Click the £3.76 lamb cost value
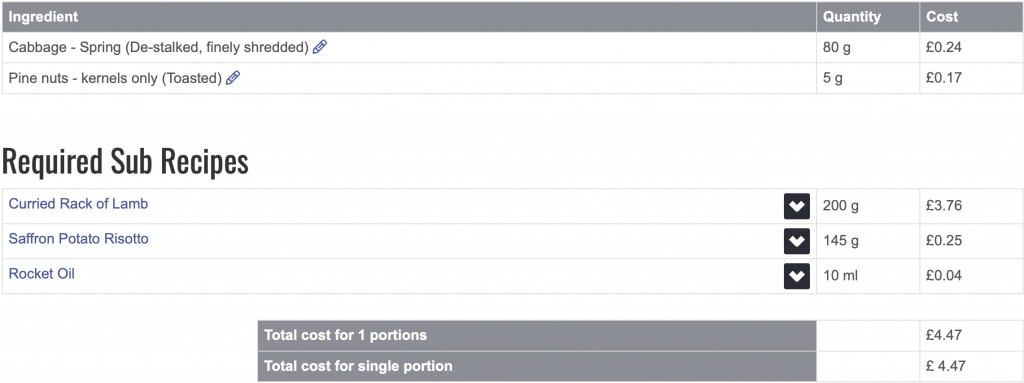 [x=944, y=207]
